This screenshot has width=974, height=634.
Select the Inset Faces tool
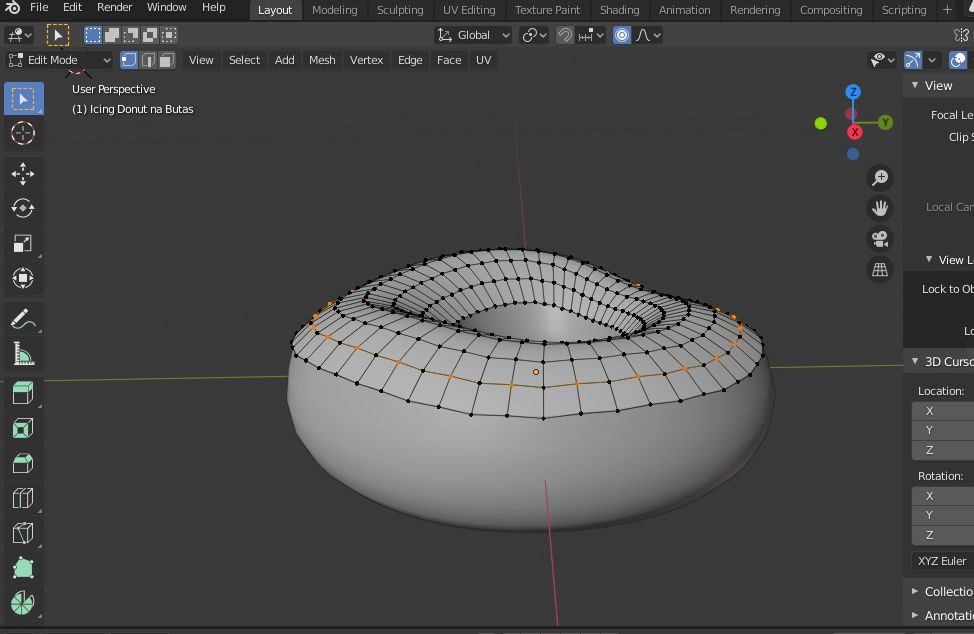(x=22, y=428)
